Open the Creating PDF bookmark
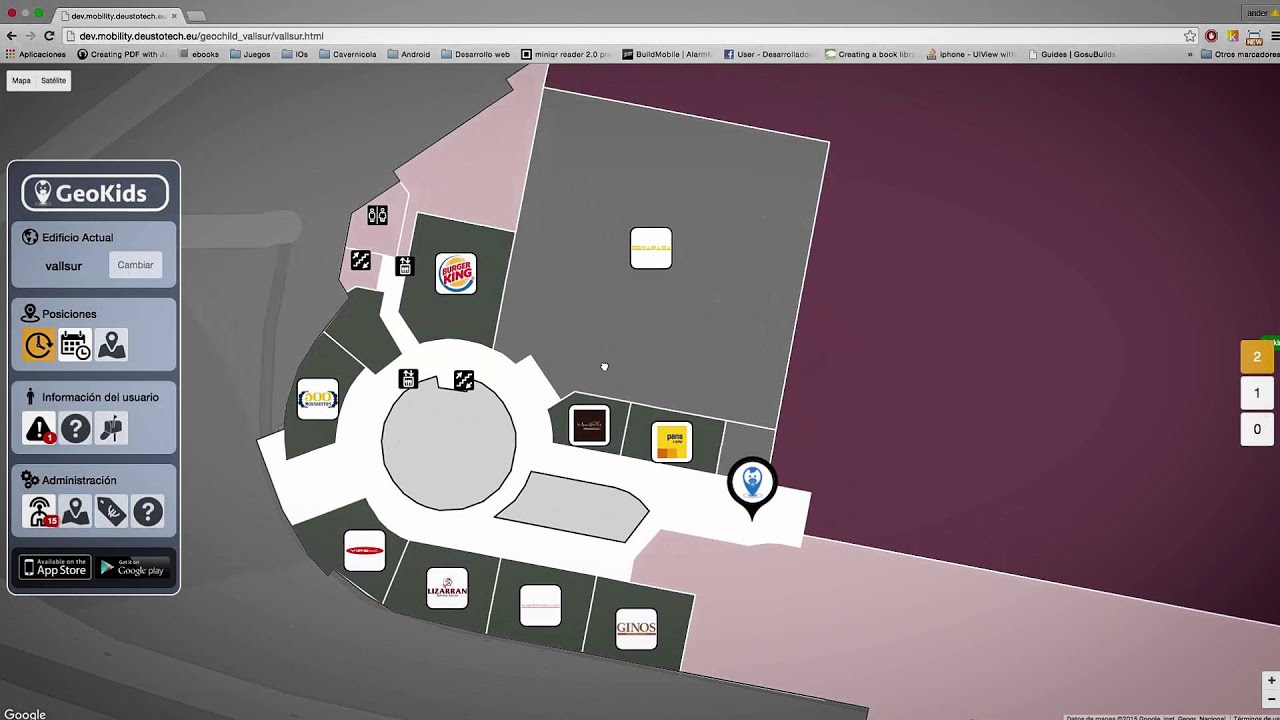Image resolution: width=1280 pixels, height=720 pixels. (122, 54)
